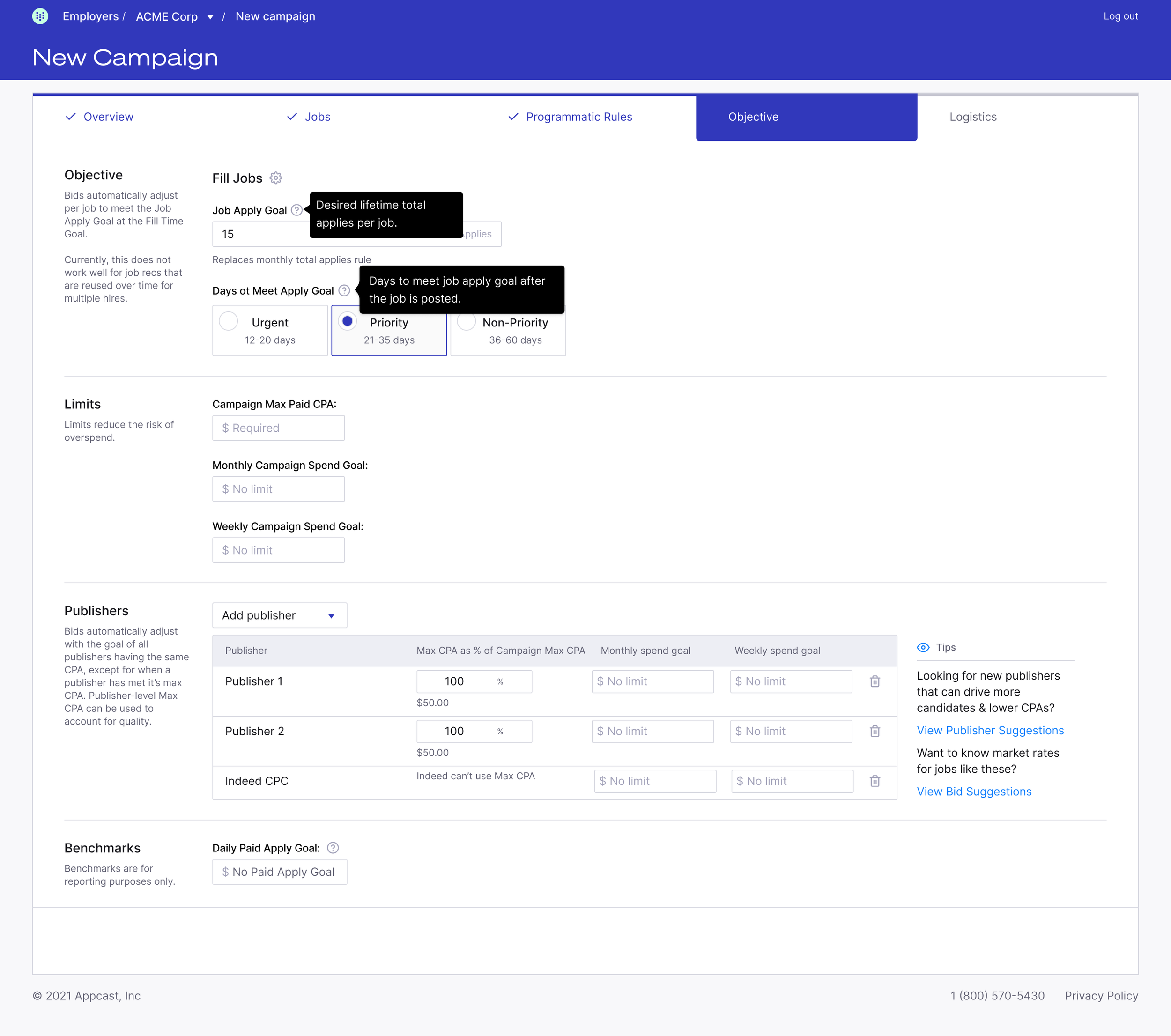Open the Add publisher dropdown

pyautogui.click(x=279, y=615)
